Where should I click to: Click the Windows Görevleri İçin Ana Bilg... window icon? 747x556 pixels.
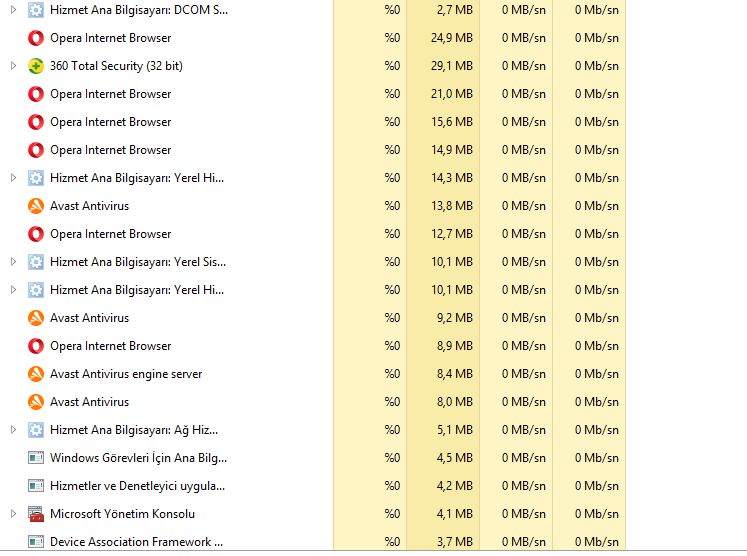(36, 458)
